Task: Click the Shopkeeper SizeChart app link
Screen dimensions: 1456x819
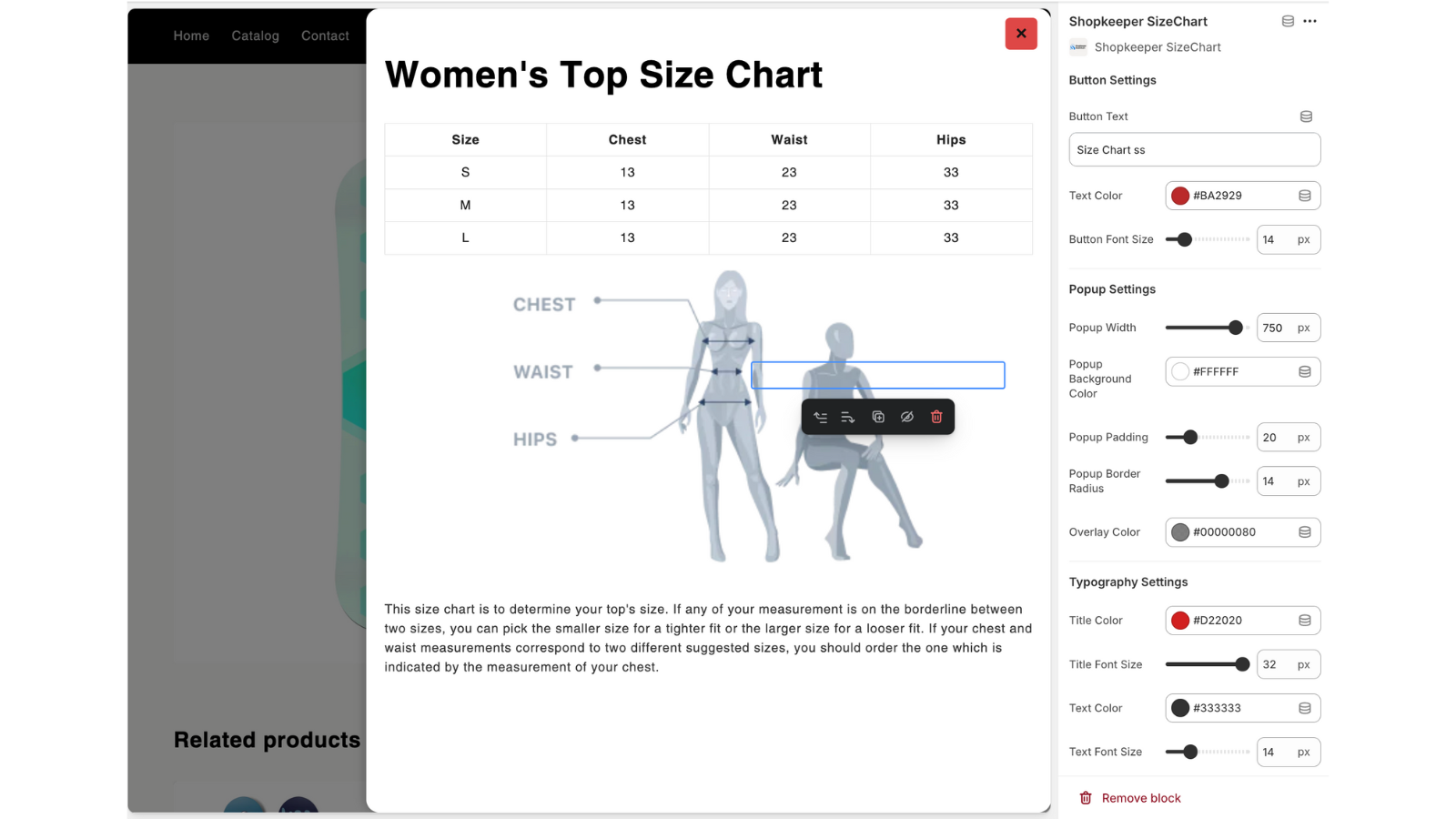Action: point(1158,46)
